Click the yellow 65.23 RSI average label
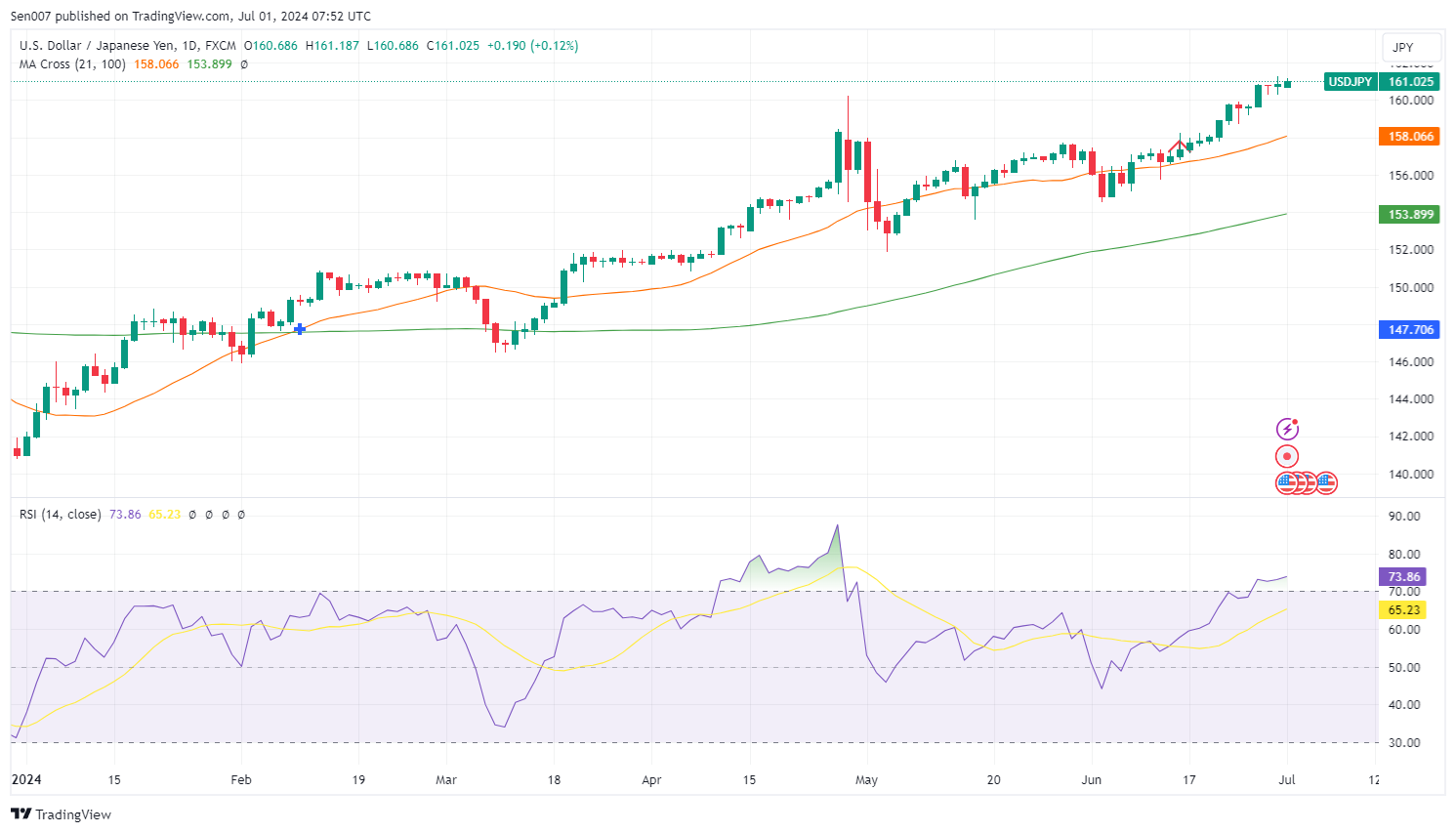 (1402, 610)
